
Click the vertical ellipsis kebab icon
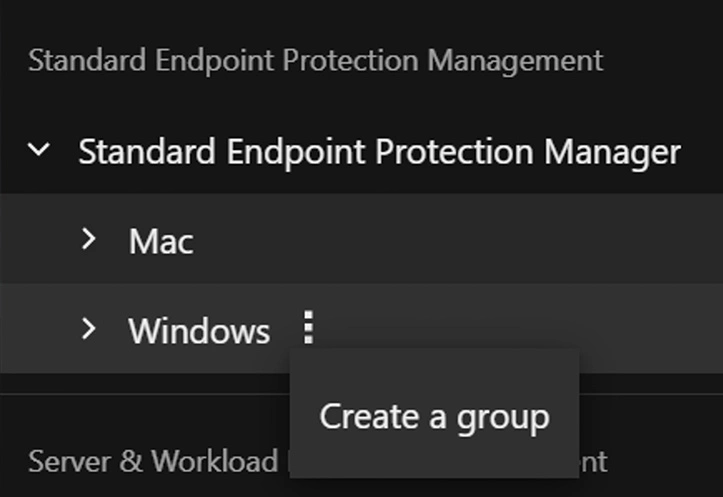coord(308,327)
